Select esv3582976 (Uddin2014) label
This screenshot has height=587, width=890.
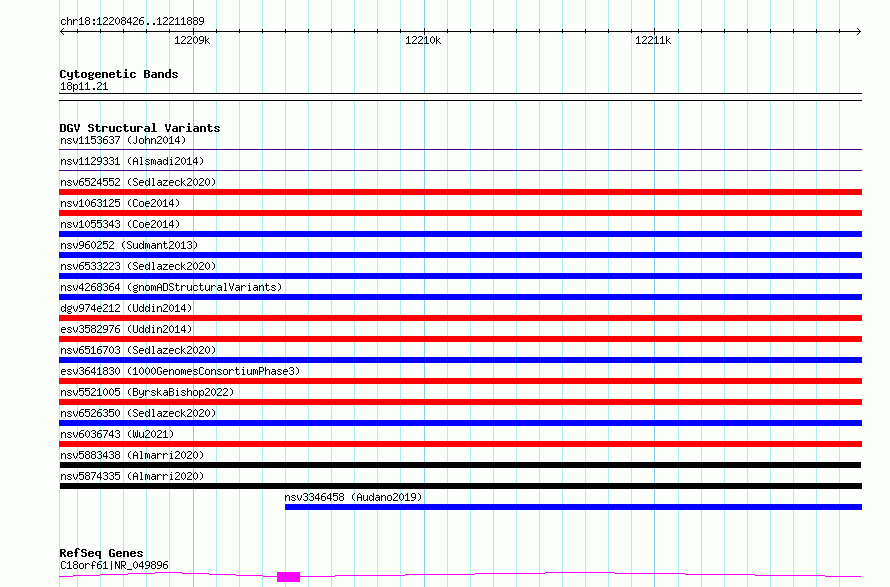(126, 329)
